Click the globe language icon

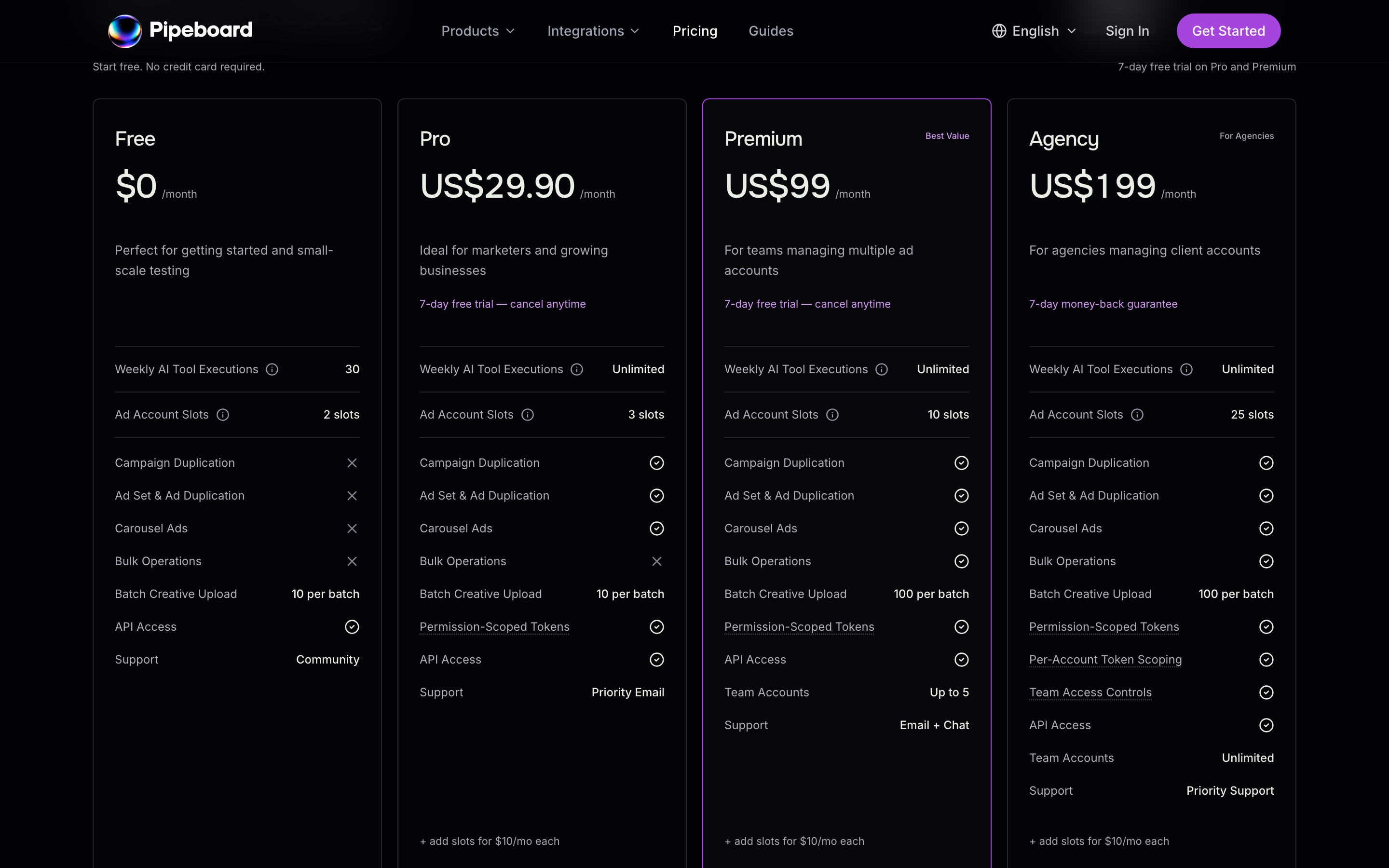pos(999,31)
